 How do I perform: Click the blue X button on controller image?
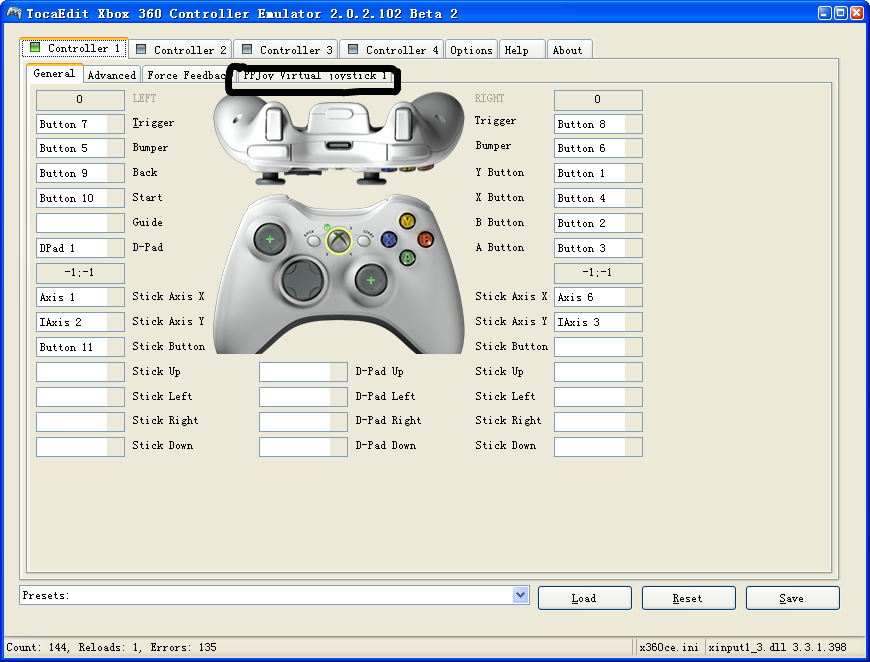[x=389, y=239]
